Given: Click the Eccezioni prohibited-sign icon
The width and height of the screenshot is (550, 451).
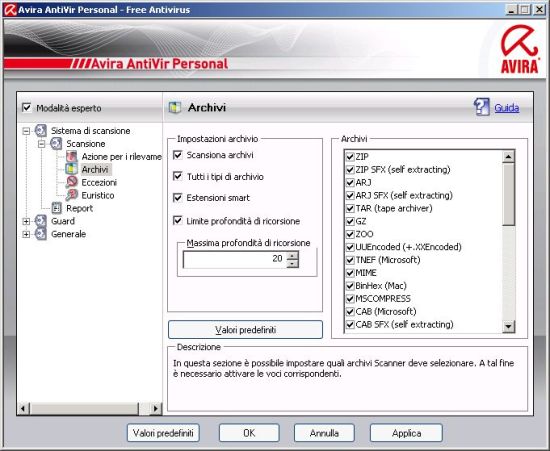Looking at the screenshot, I should tap(72, 182).
